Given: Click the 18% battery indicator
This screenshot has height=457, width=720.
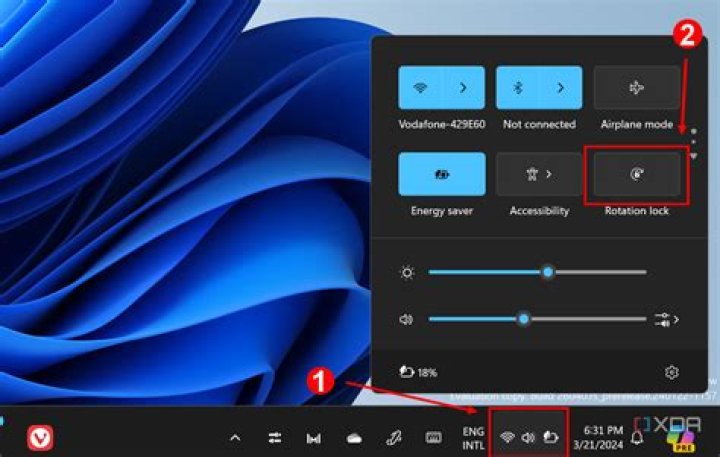Looking at the screenshot, I should (418, 372).
